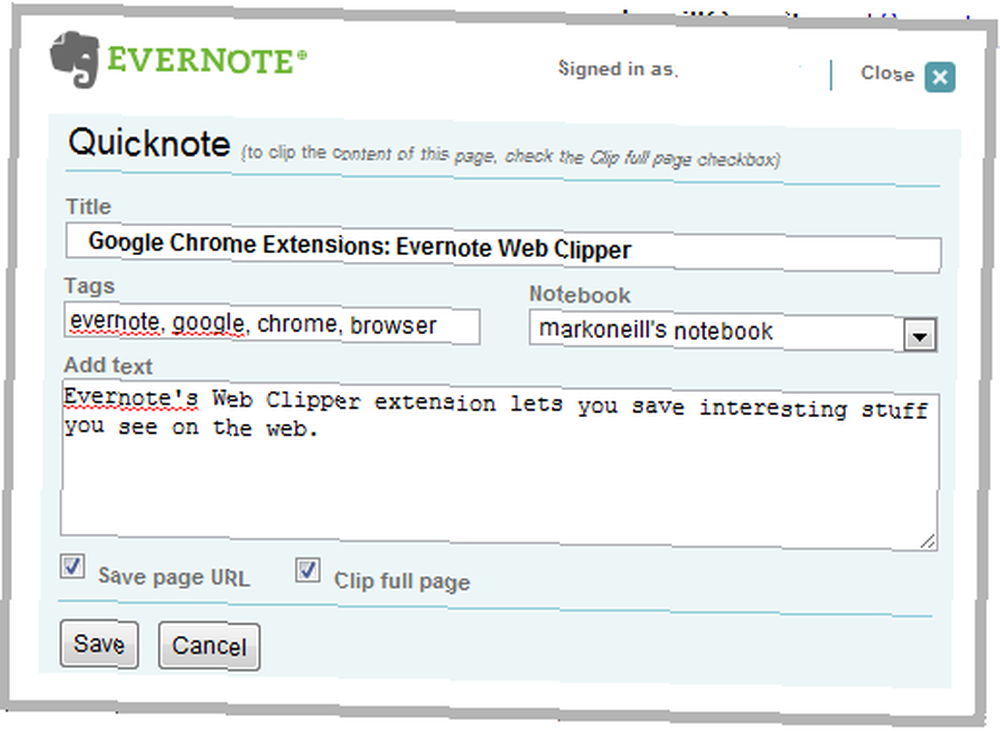Toggle the Save page URL checkbox
The height and width of the screenshot is (731, 1000).
click(73, 566)
